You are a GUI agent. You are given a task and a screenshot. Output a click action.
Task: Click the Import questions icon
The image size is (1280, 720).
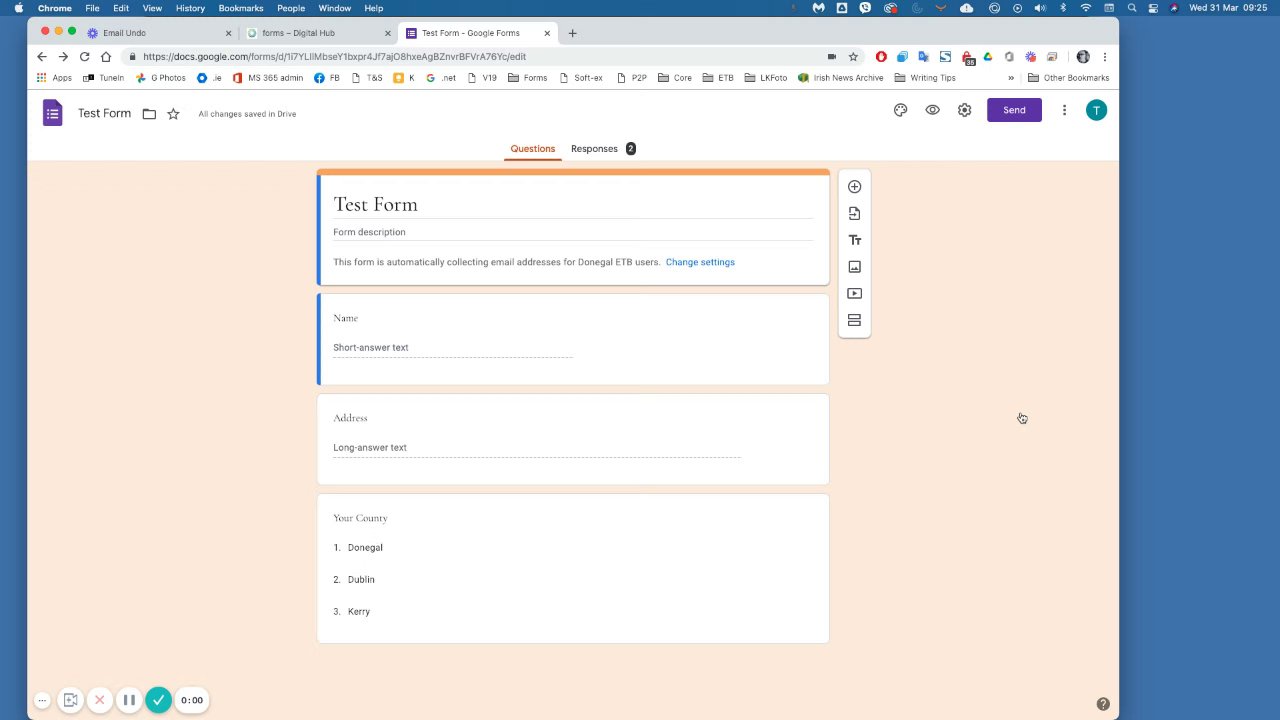[x=854, y=213]
